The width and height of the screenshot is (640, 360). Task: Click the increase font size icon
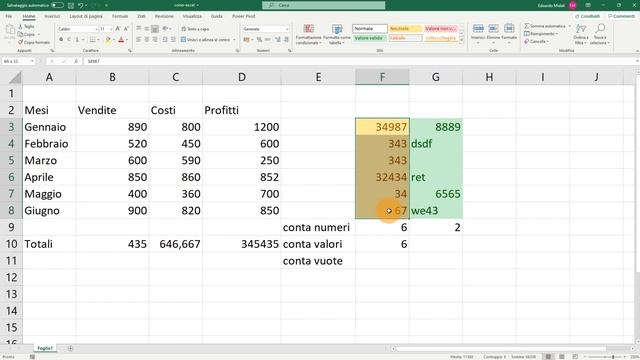[x=118, y=29]
